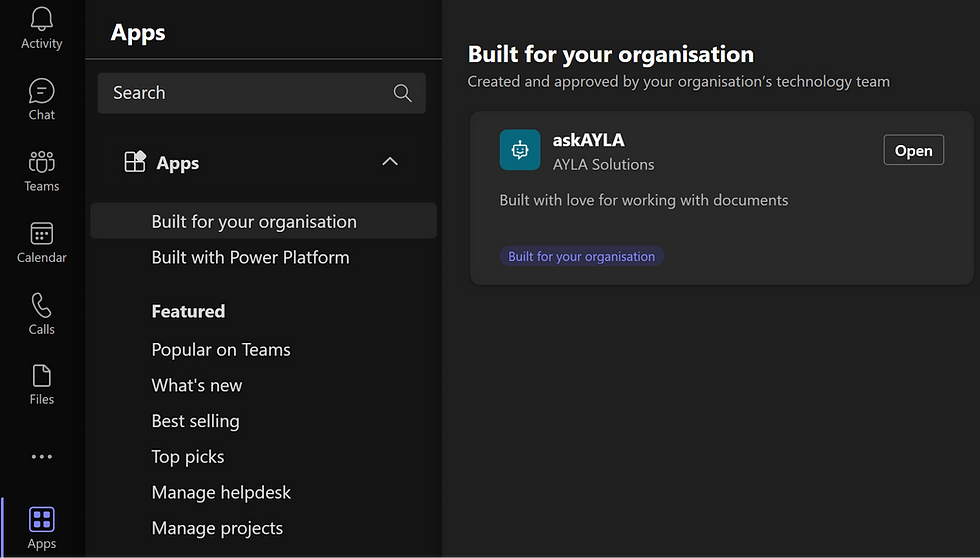
Task: Click the Apps panel title at top
Action: pos(138,32)
